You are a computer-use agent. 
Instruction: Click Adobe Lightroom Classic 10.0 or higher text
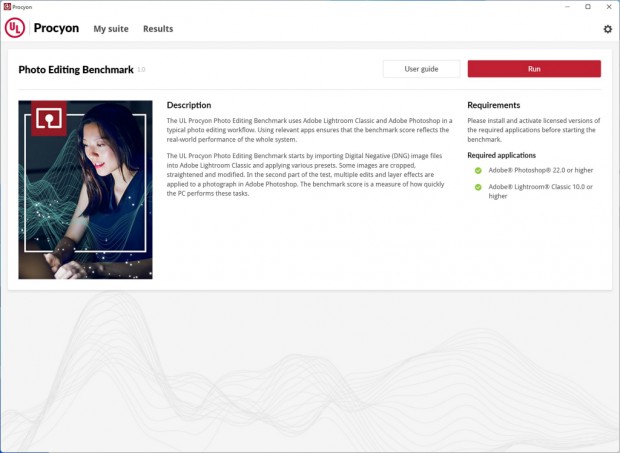(541, 191)
